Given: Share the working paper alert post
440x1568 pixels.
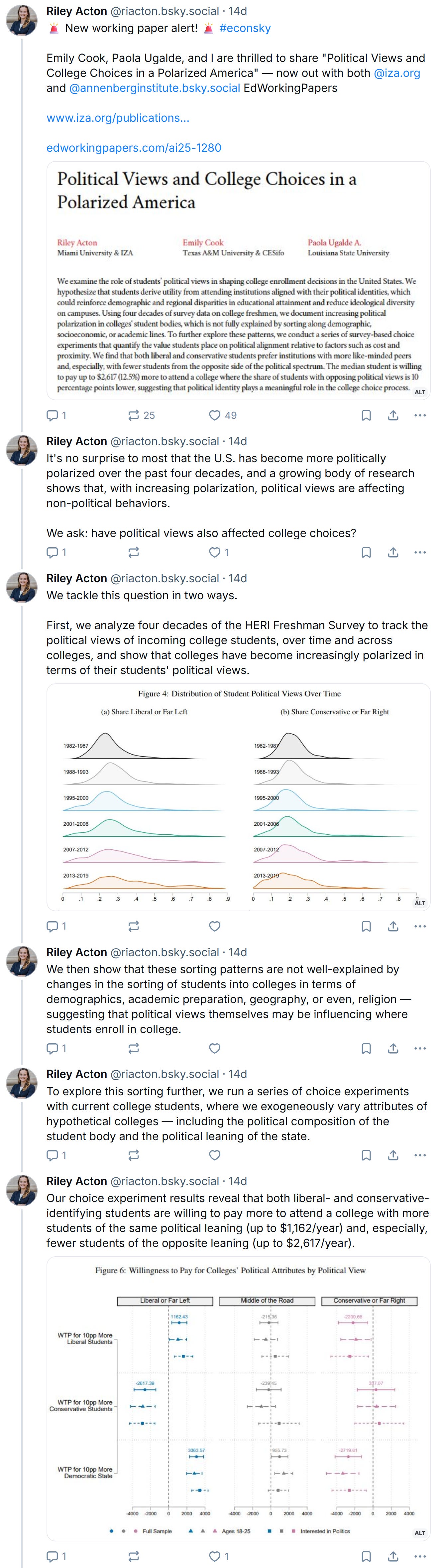Looking at the screenshot, I should pyautogui.click(x=393, y=415).
